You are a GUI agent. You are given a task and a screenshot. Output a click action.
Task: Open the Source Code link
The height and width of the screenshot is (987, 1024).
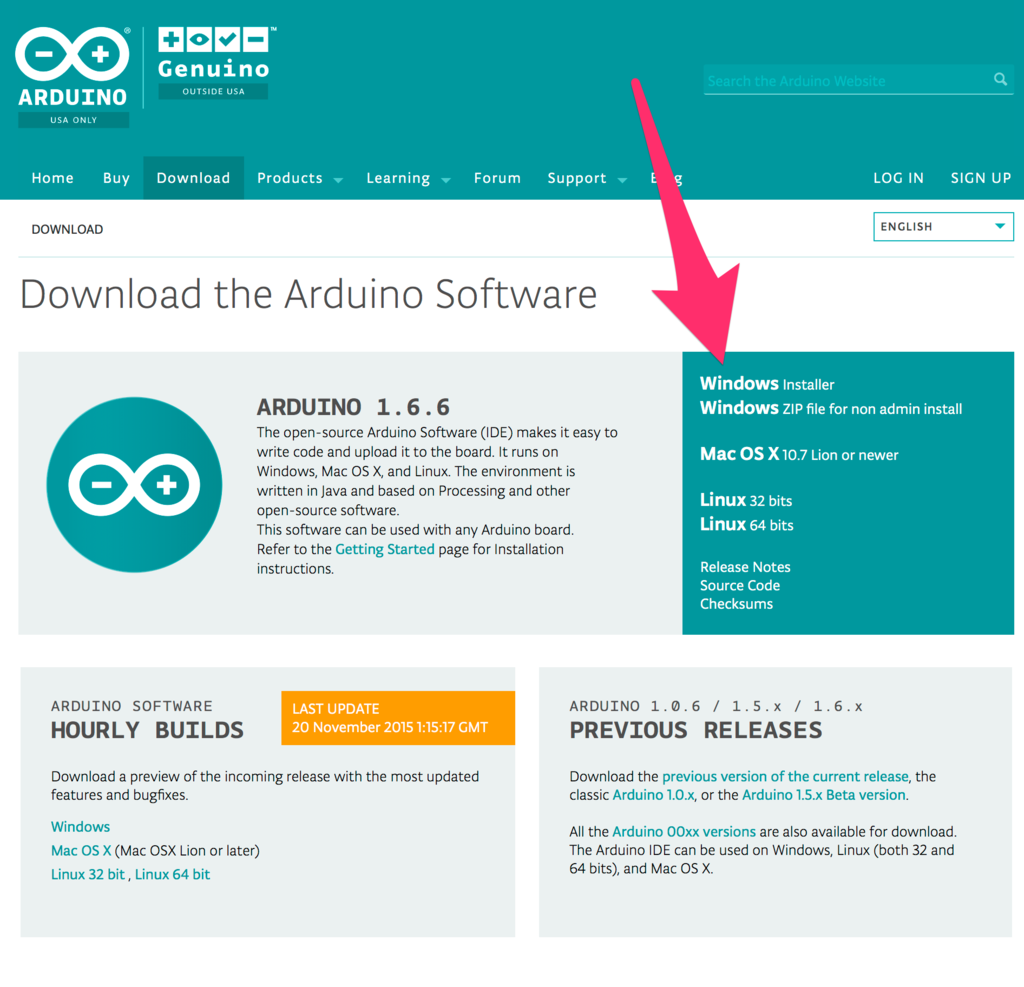pyautogui.click(x=740, y=585)
